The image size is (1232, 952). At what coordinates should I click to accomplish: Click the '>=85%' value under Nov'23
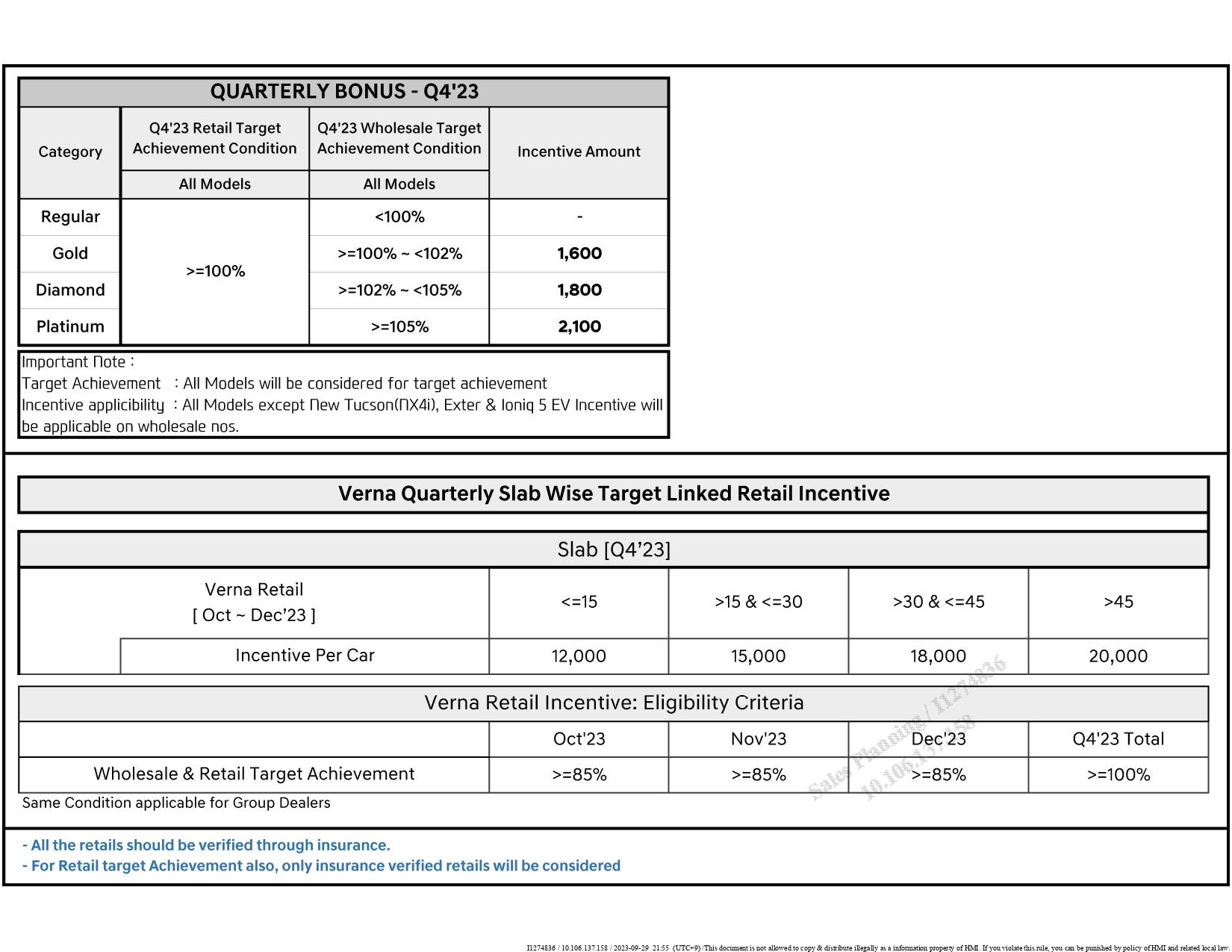(759, 775)
